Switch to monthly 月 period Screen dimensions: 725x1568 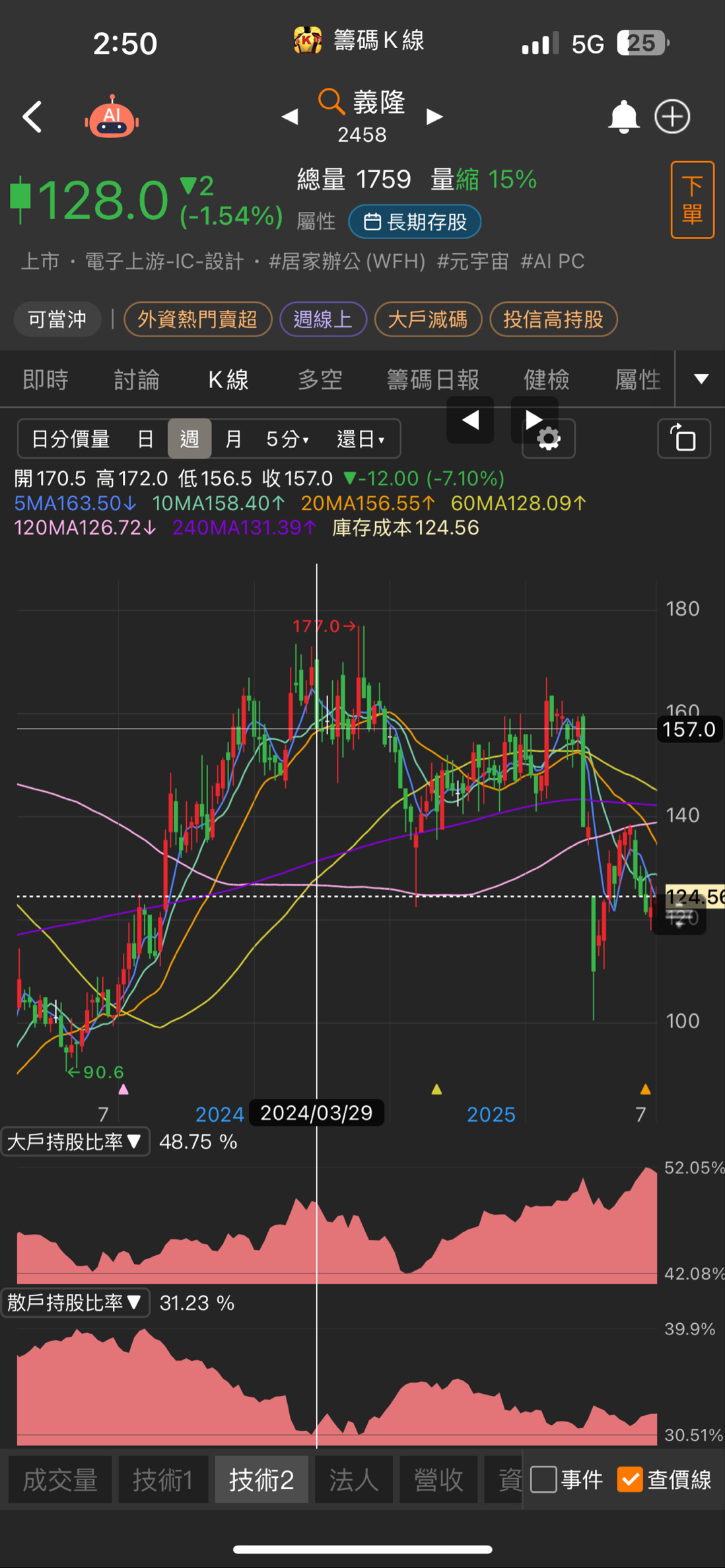tap(234, 439)
